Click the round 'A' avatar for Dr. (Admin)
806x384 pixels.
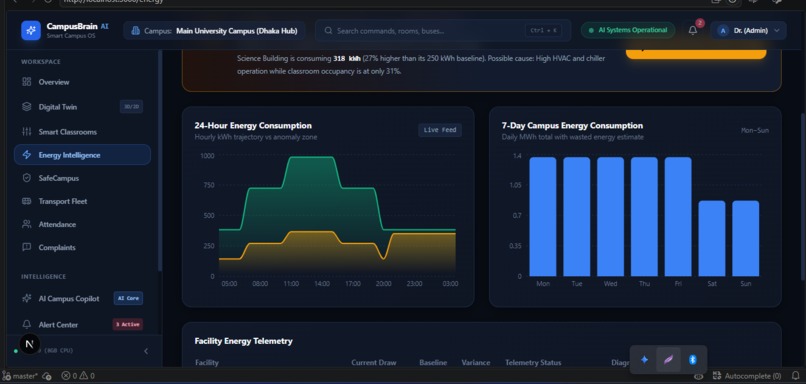[x=723, y=31]
